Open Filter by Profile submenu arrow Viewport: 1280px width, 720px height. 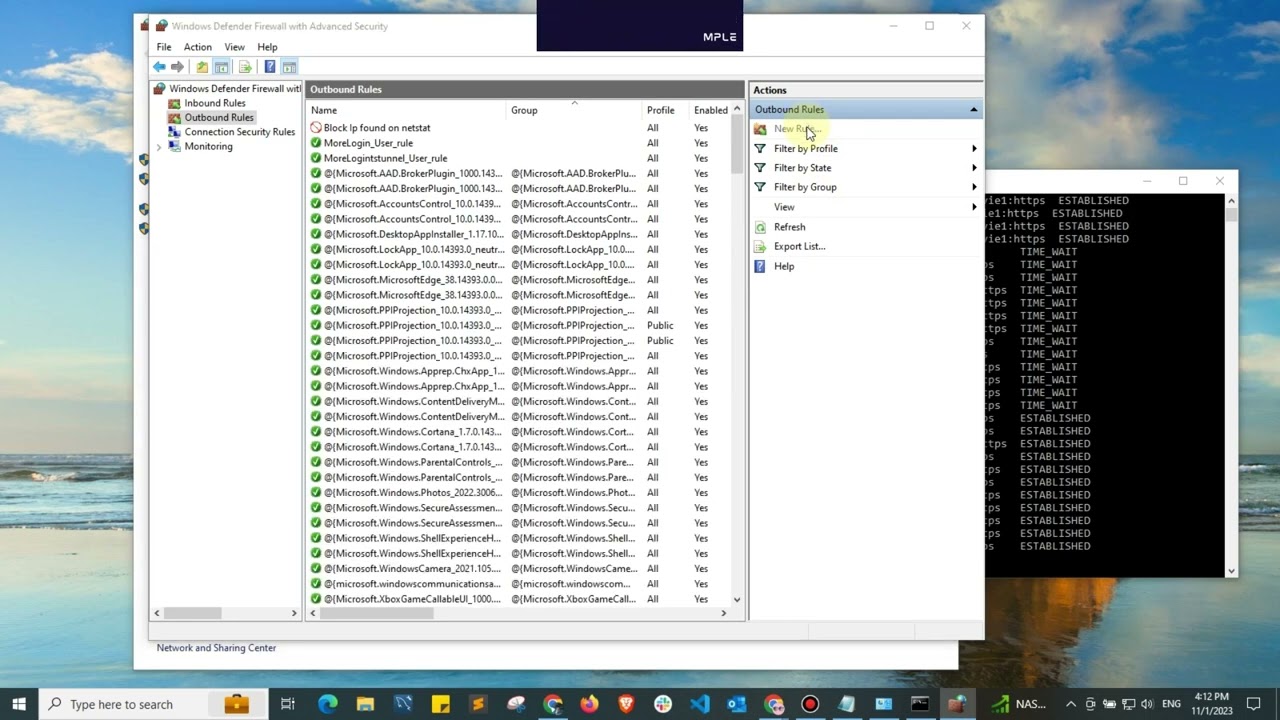pyautogui.click(x=974, y=149)
